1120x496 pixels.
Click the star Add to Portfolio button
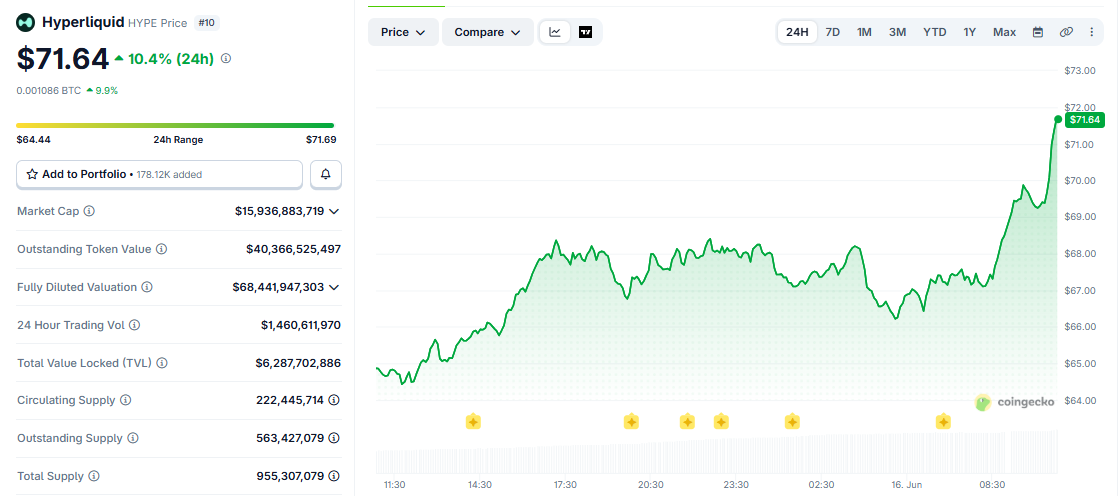[x=159, y=174]
